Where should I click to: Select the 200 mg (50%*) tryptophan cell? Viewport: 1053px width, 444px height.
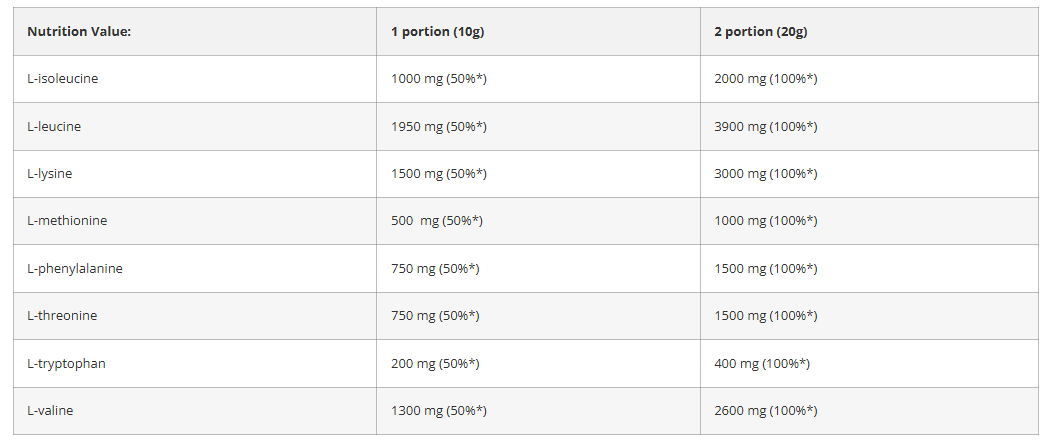435,364
